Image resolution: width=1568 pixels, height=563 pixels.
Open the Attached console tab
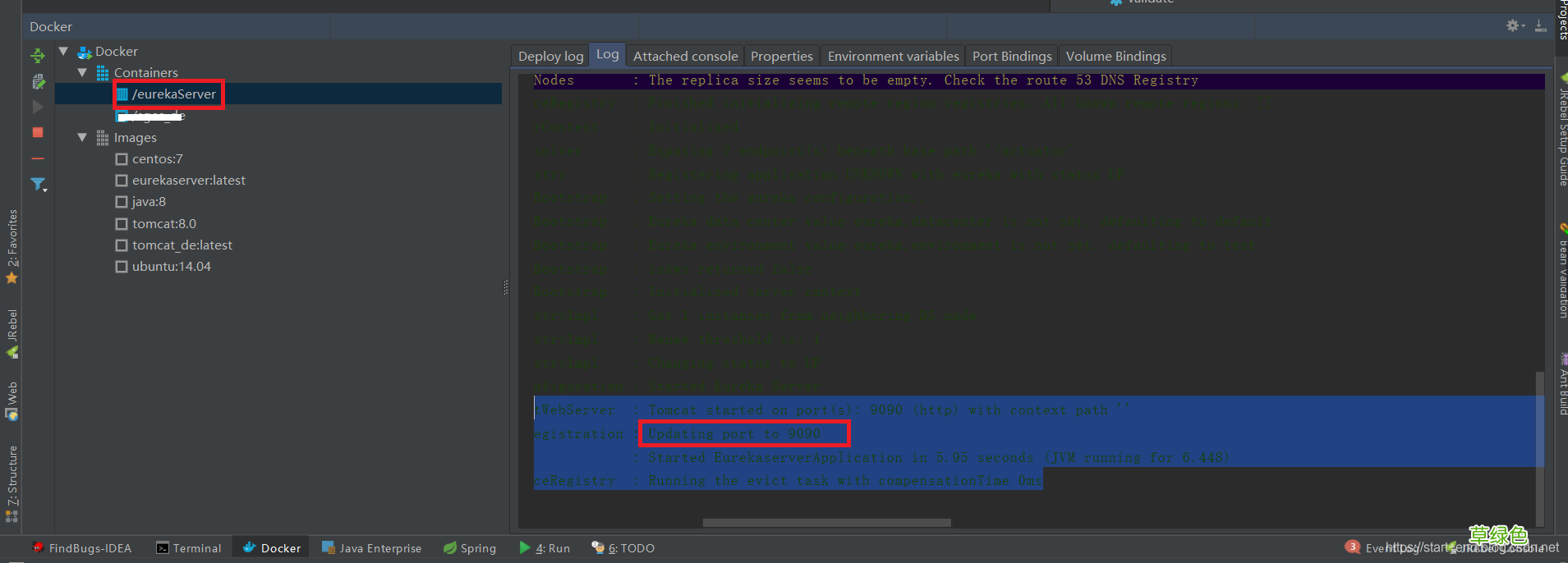click(x=685, y=56)
